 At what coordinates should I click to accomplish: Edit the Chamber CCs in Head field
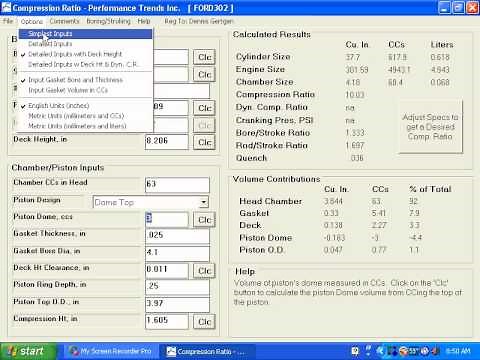tap(177, 185)
